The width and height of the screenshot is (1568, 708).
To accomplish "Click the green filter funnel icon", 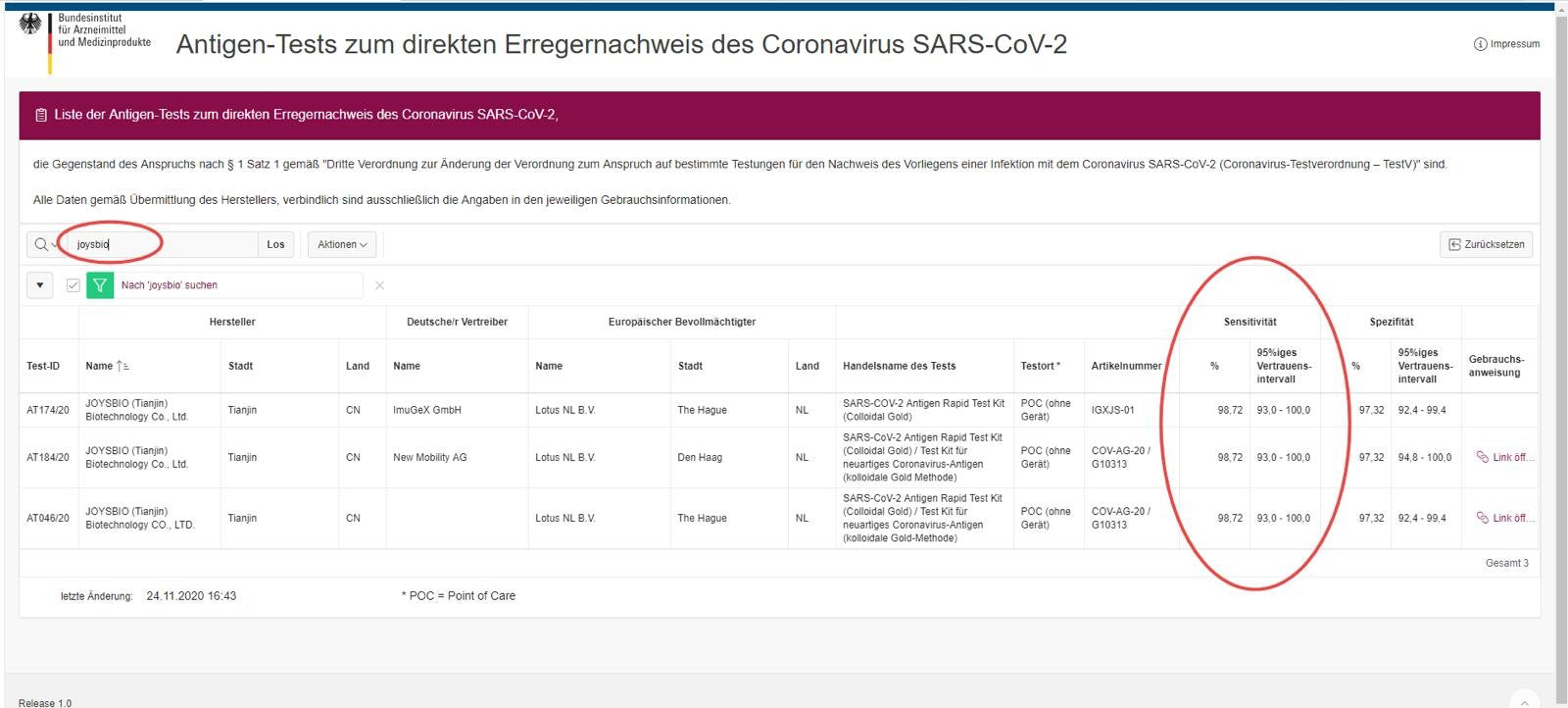I will point(100,285).
